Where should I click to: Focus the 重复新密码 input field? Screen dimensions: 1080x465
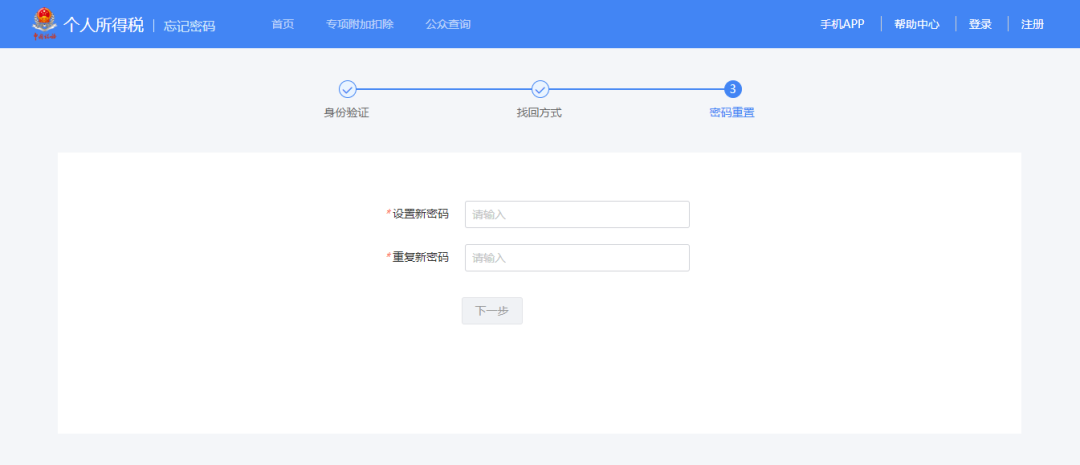pyautogui.click(x=577, y=258)
